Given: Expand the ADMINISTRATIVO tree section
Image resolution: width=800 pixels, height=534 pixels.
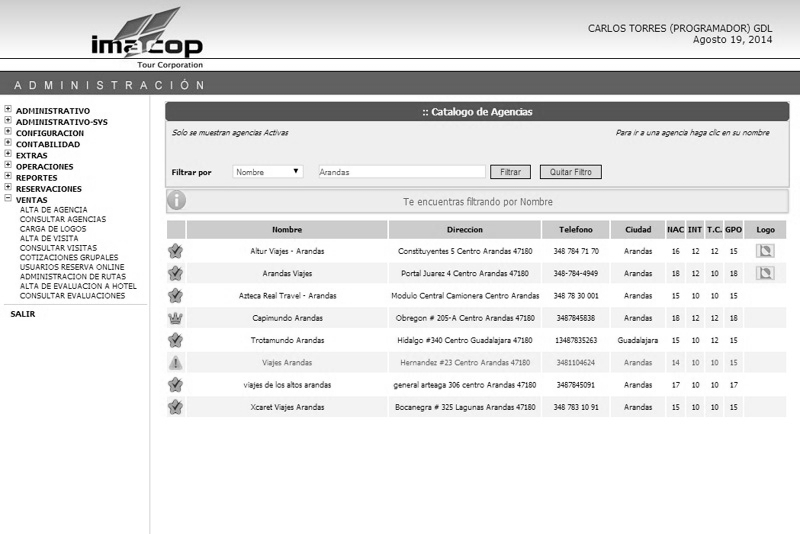Looking at the screenshot, I should (8, 110).
